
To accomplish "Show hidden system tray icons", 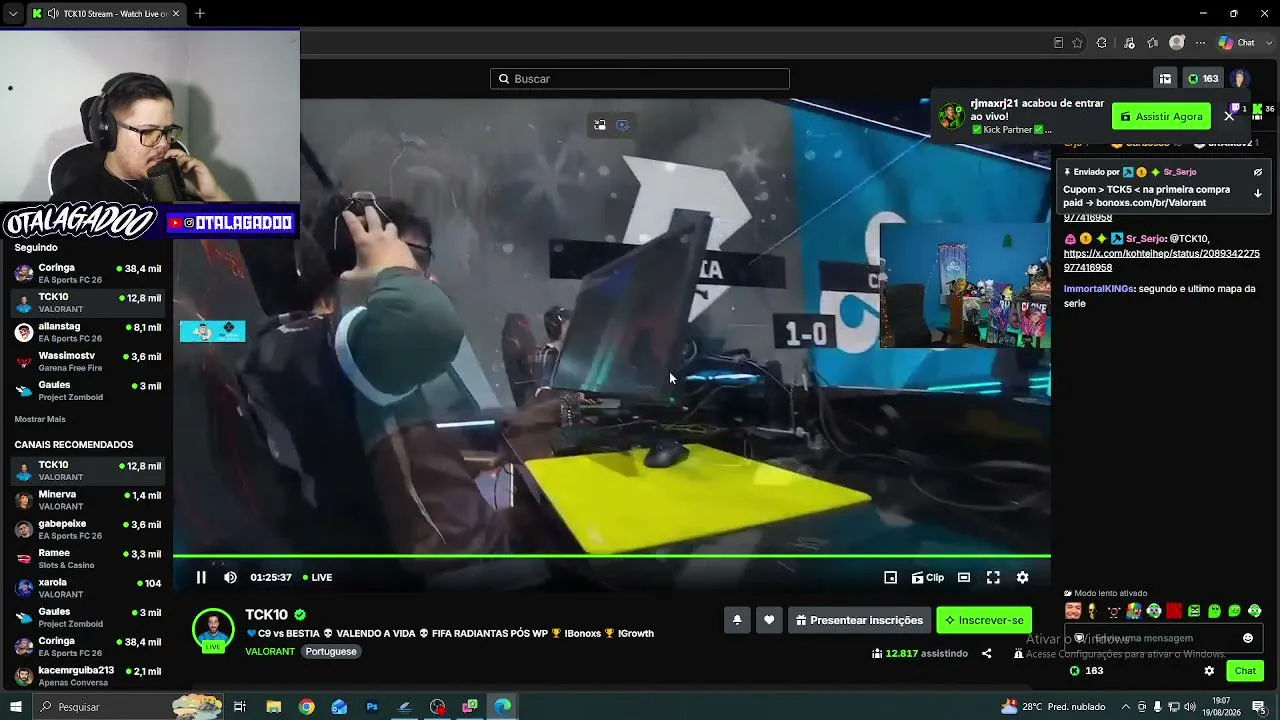I will pyautogui.click(x=1126, y=707).
